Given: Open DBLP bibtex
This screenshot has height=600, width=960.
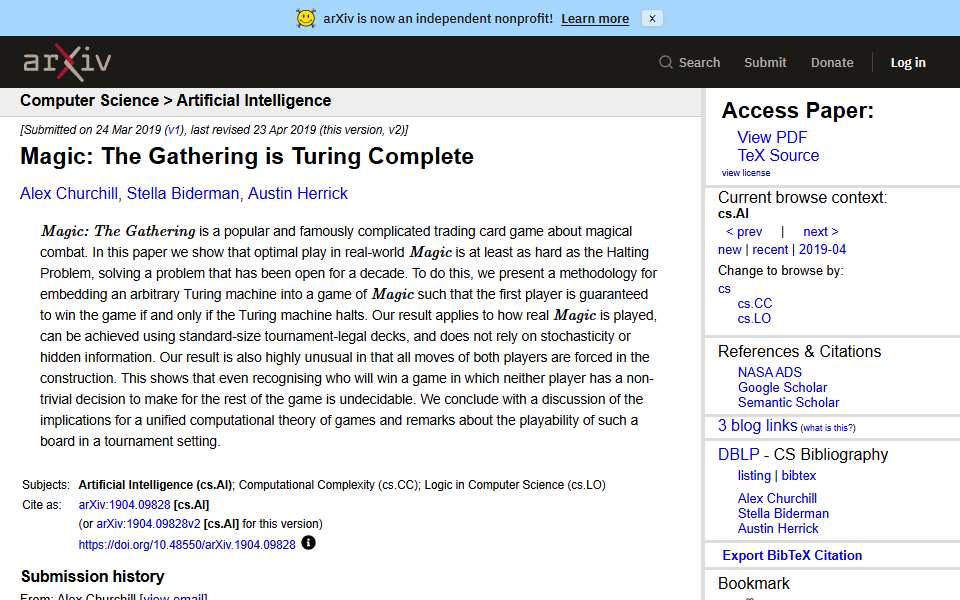Looking at the screenshot, I should point(798,476).
